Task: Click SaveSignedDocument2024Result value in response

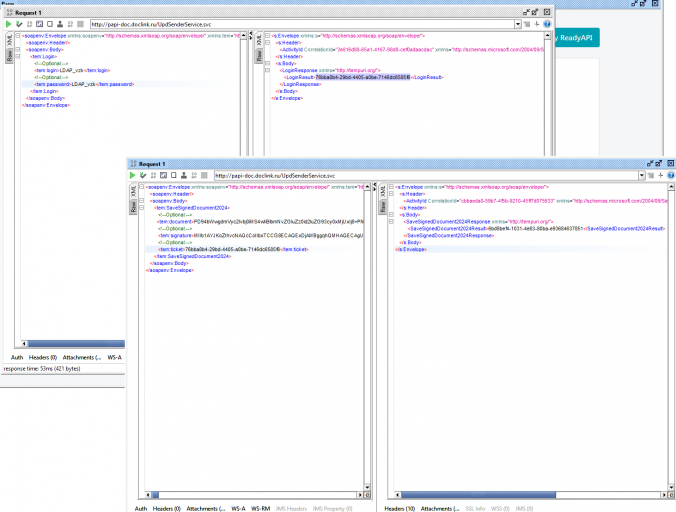Action: tap(535, 228)
